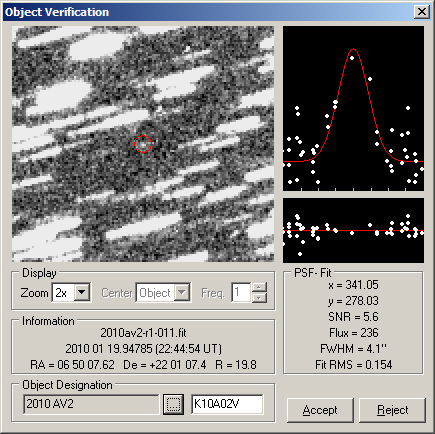Image resolution: width=435 pixels, height=434 pixels.
Task: Increase the Freq. value with up arrow
Action: [x=259, y=288]
